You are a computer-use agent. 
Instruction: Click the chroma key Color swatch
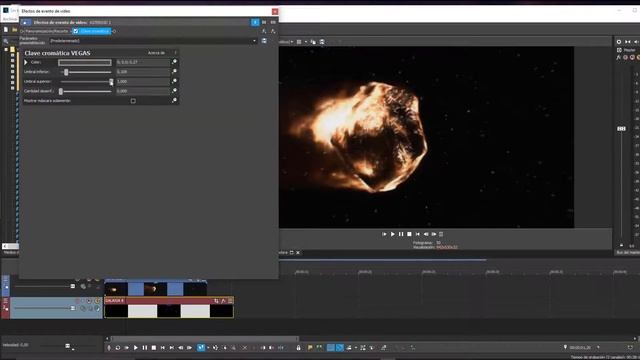84,62
